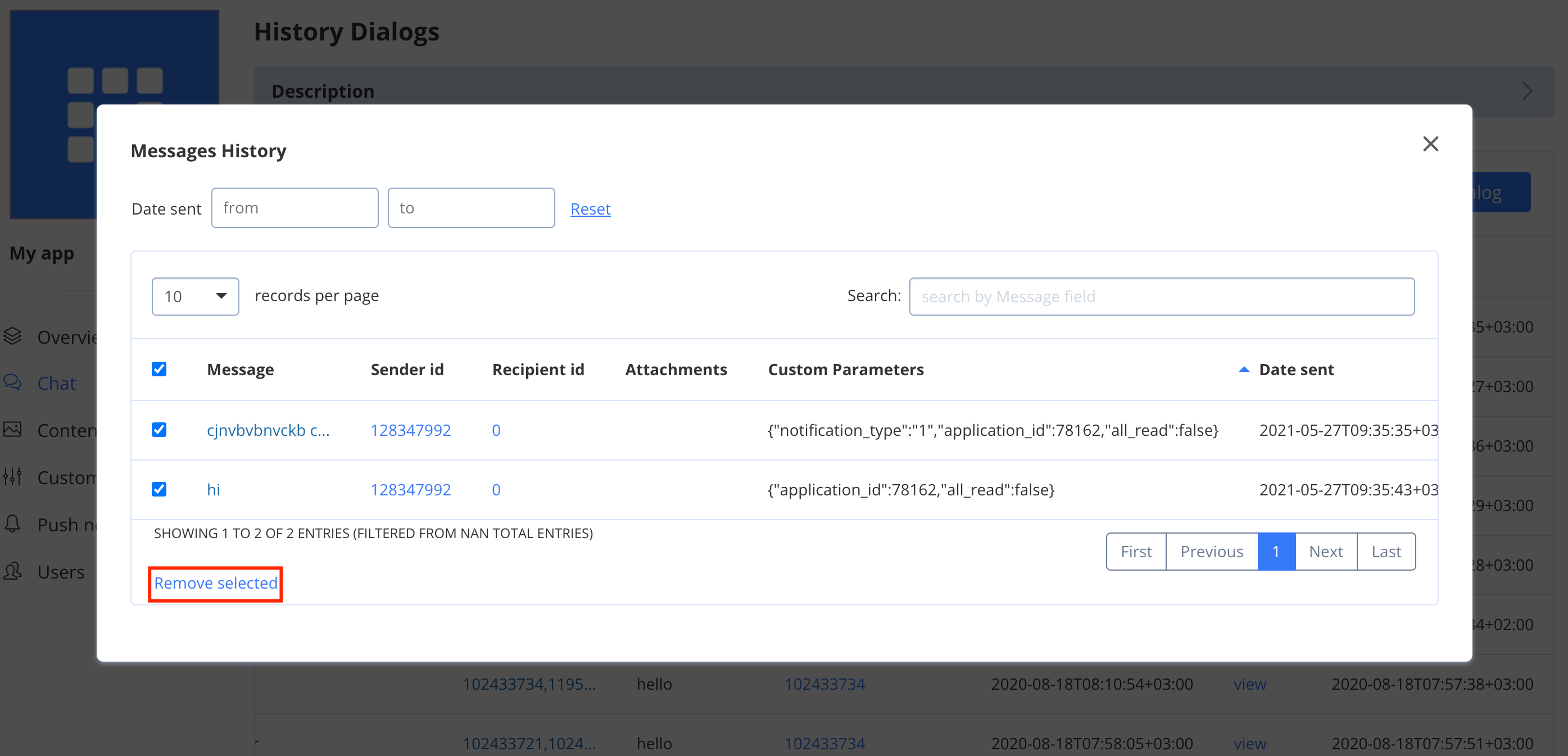
Task: Click the Chat bubbles icon in sidebar
Action: pyautogui.click(x=13, y=382)
